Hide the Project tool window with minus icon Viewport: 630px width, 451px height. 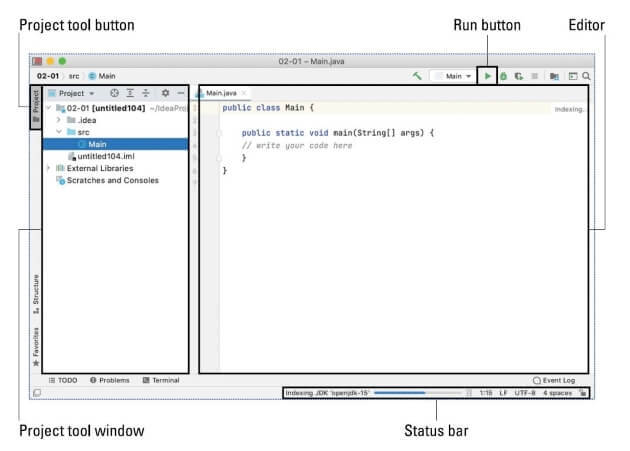coord(181,93)
